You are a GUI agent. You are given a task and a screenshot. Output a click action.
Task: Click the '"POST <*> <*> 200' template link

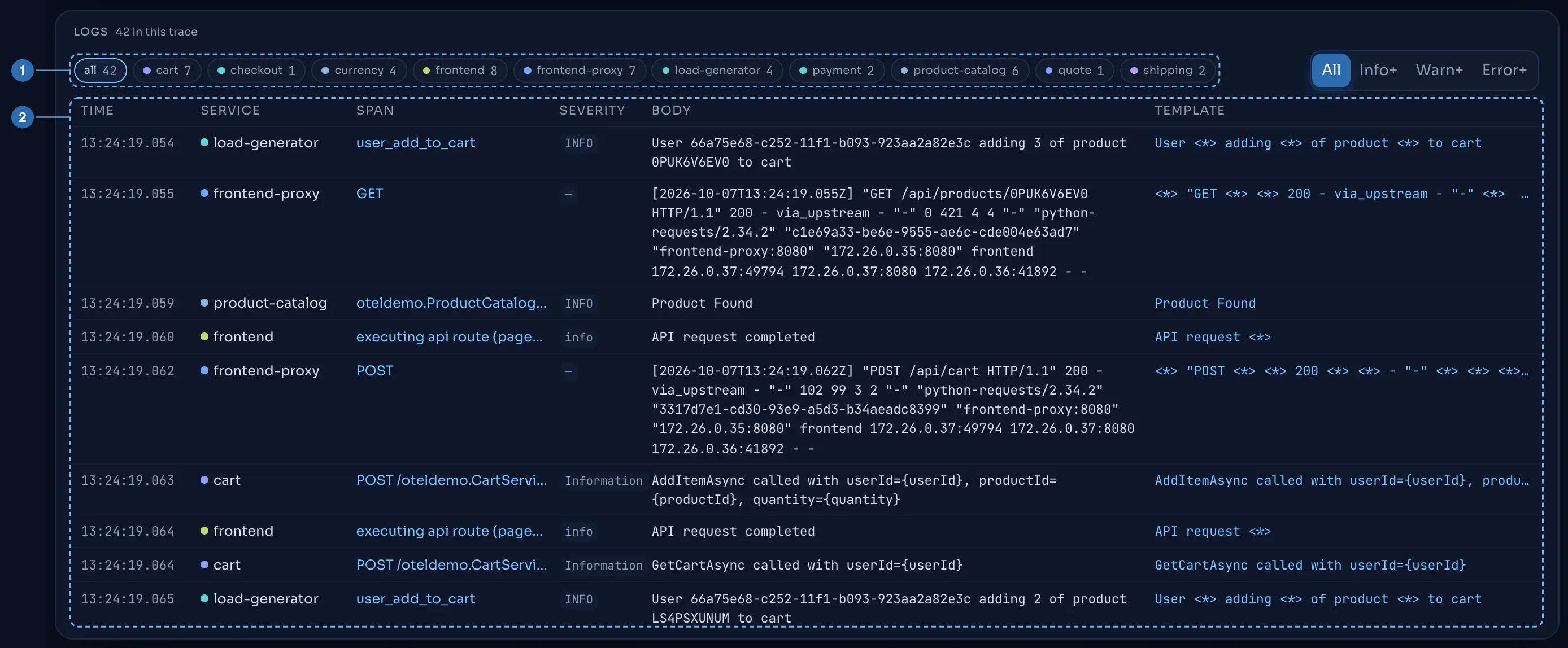click(x=1341, y=371)
